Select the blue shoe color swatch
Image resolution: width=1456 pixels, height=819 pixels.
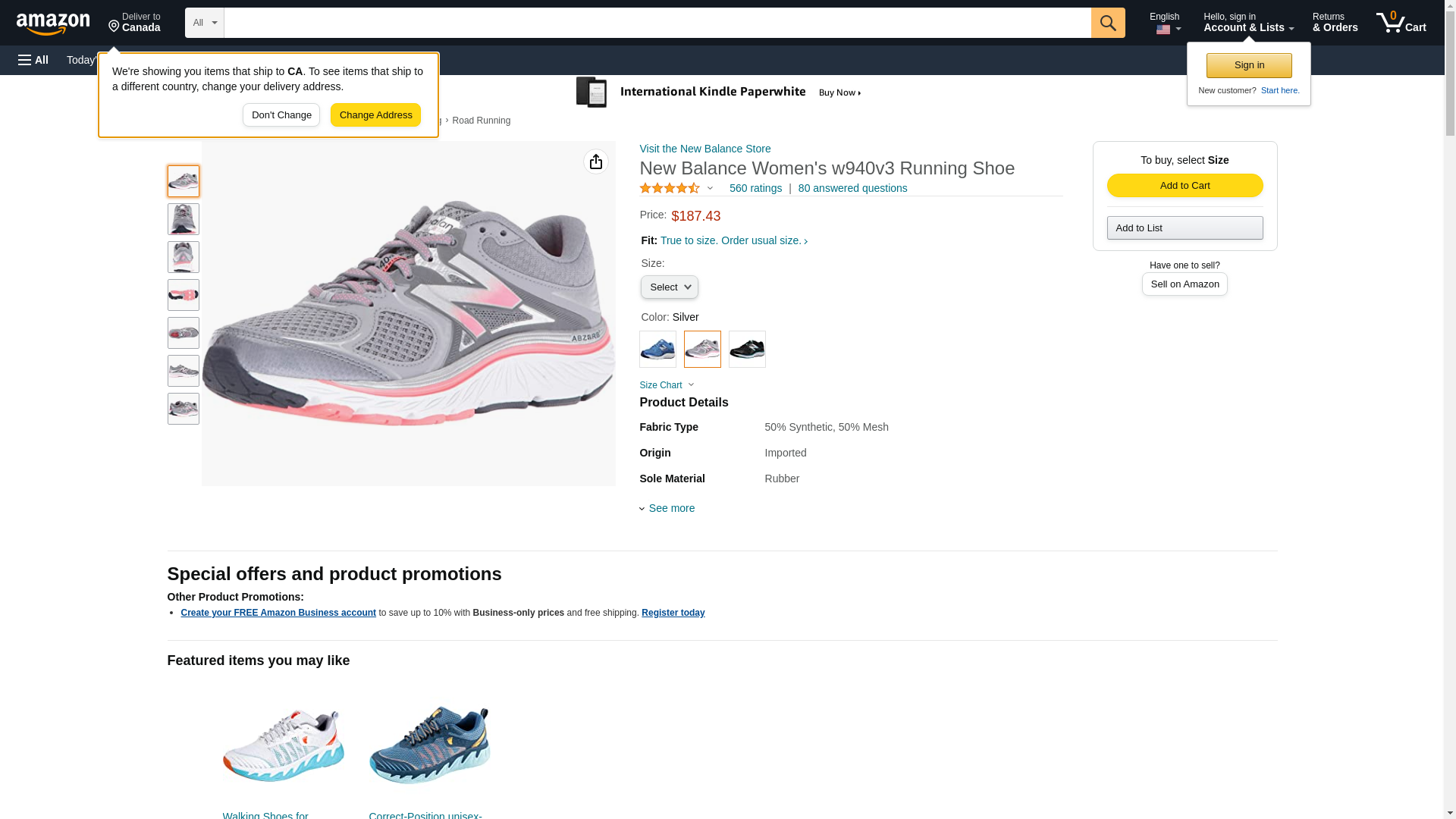(x=657, y=349)
